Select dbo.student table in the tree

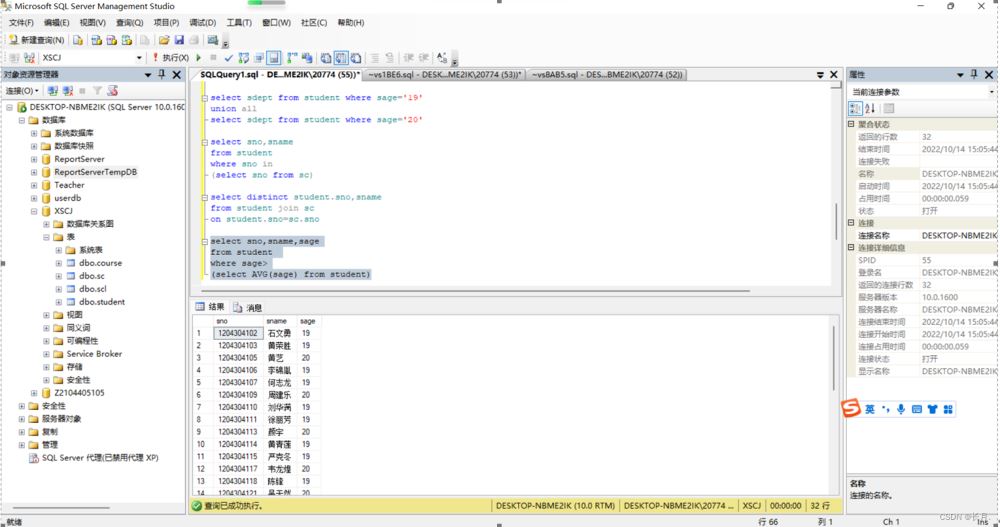click(x=102, y=301)
